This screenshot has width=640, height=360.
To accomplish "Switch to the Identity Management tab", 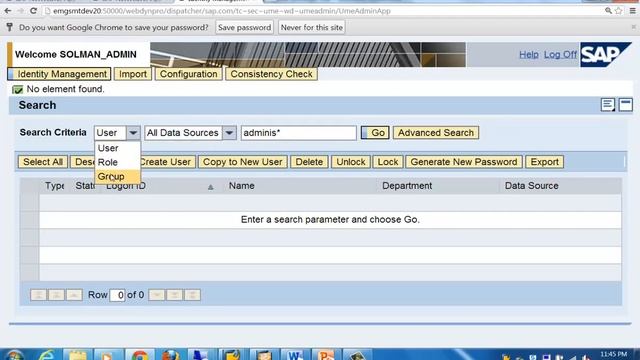I will tap(59, 74).
